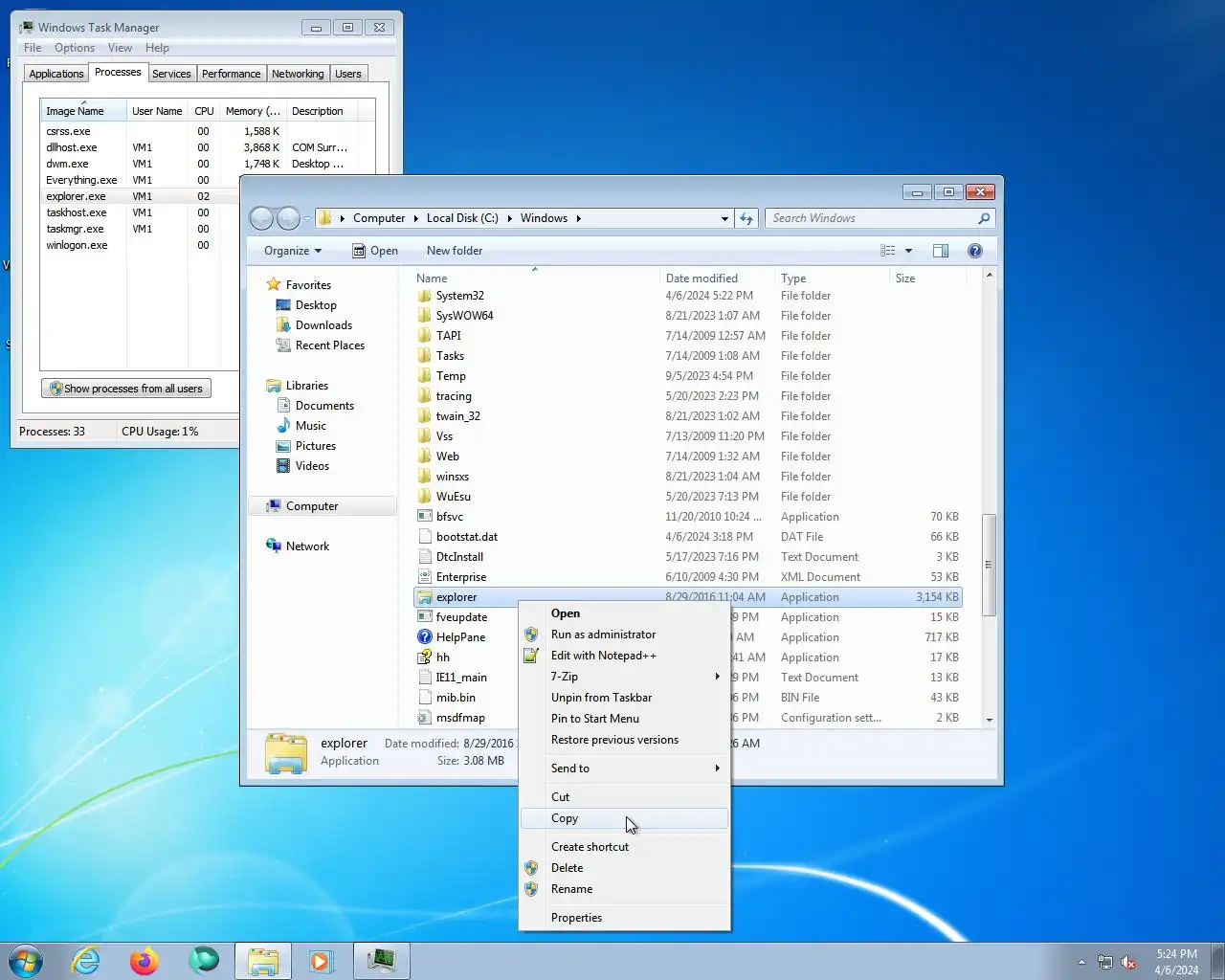The width and height of the screenshot is (1225, 980).
Task: Choose Delete in context menu
Action: pyautogui.click(x=624, y=868)
